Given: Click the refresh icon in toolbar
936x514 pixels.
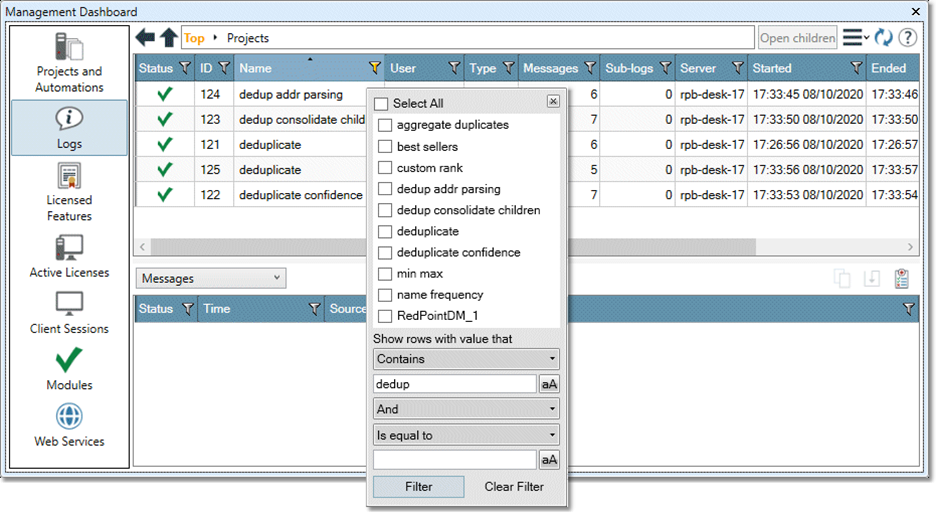Looking at the screenshot, I should (883, 38).
